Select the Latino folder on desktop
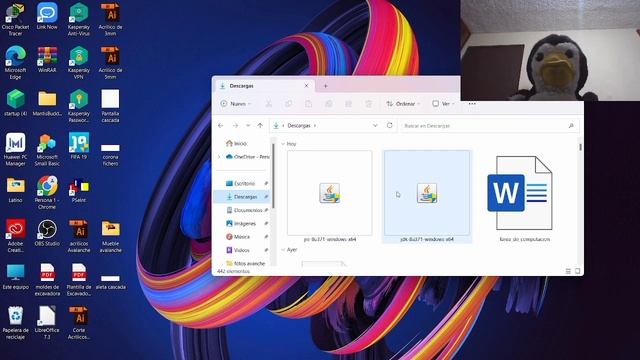The height and width of the screenshot is (360, 640). click(16, 189)
